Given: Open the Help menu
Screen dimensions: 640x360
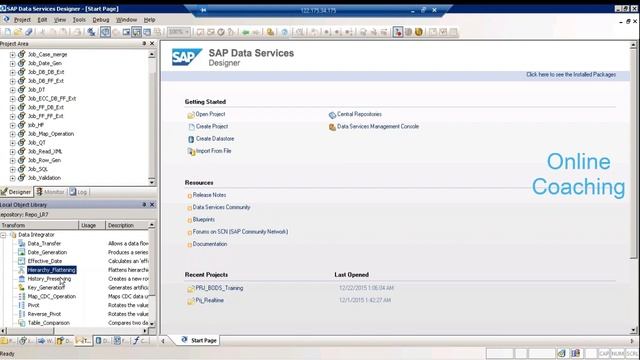Looking at the screenshot, I should click(149, 20).
